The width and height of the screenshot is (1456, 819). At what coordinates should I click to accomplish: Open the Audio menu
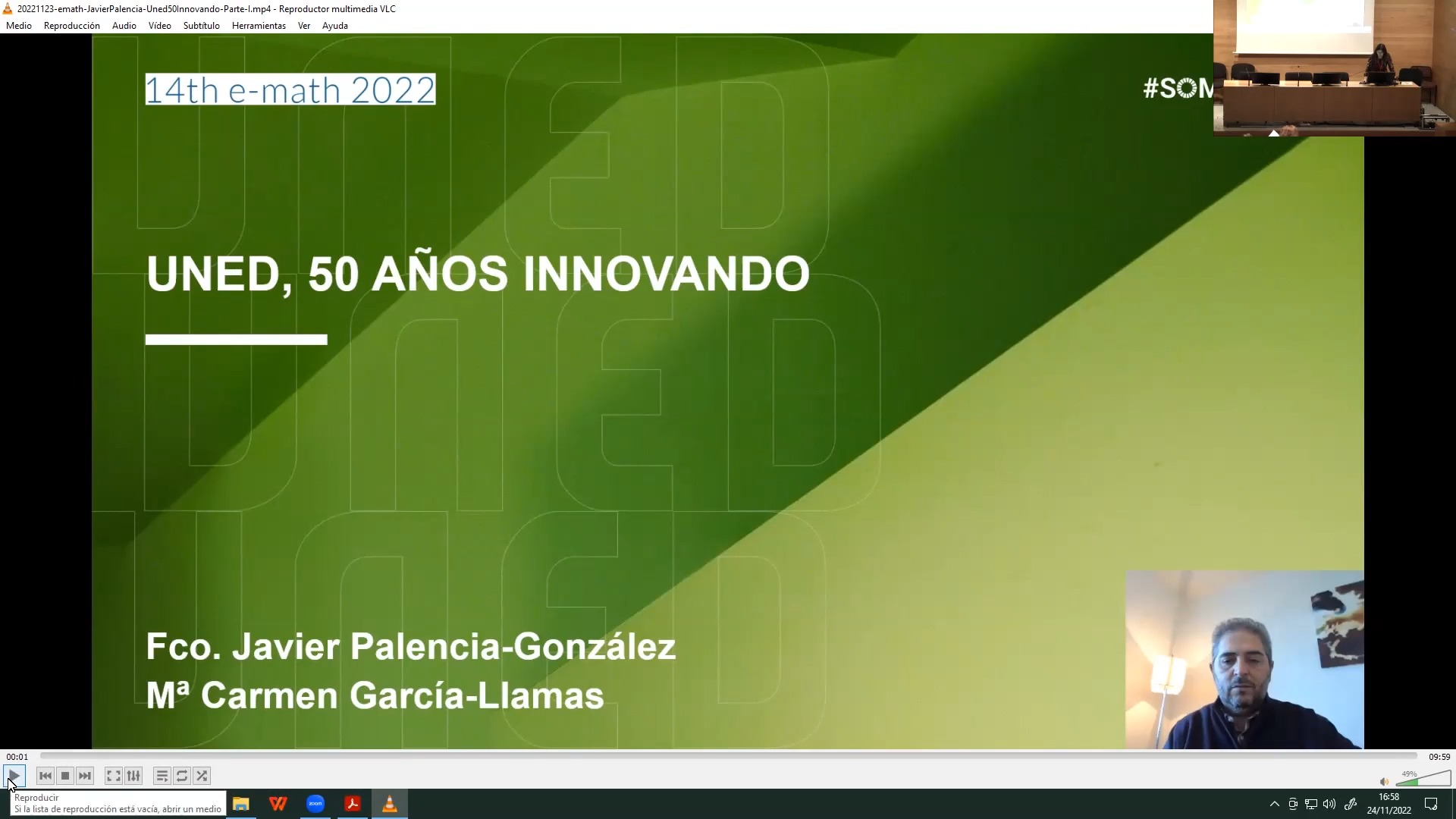coord(124,26)
